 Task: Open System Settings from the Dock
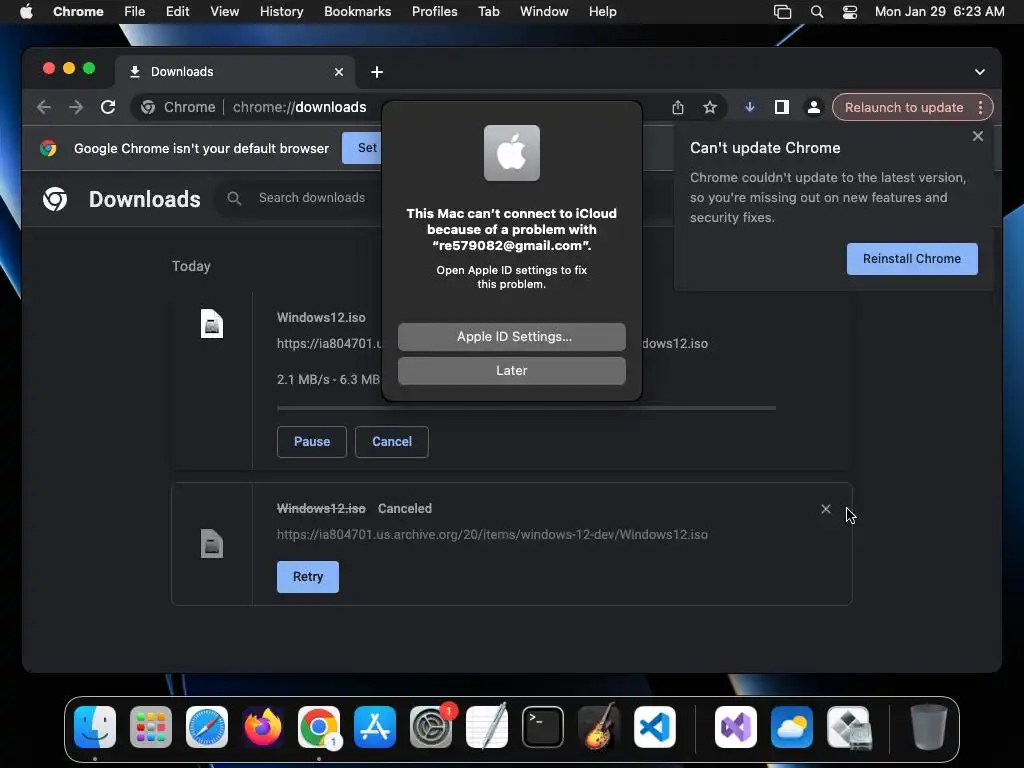pos(431,727)
